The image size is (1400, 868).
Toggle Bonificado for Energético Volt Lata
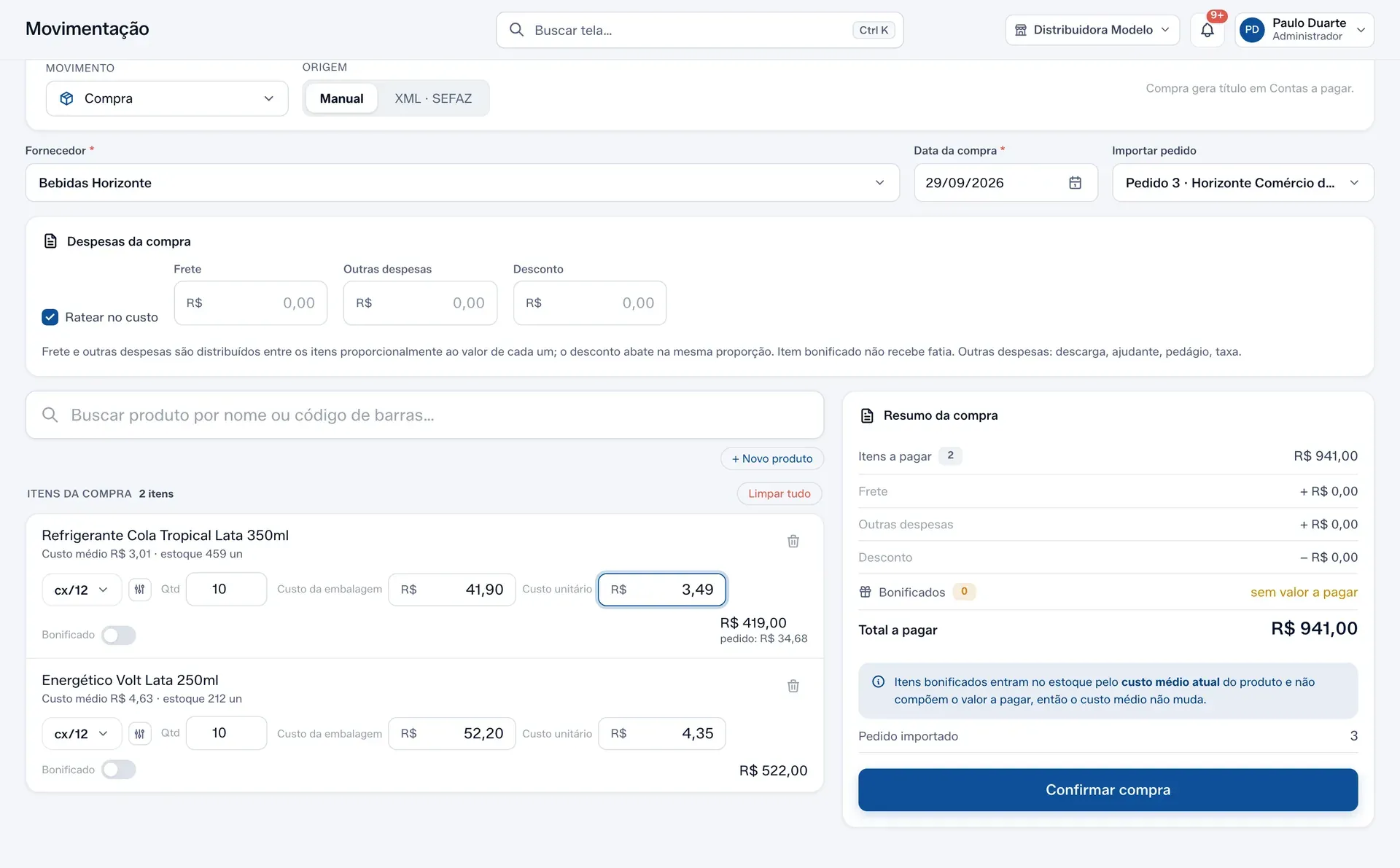coord(119,770)
